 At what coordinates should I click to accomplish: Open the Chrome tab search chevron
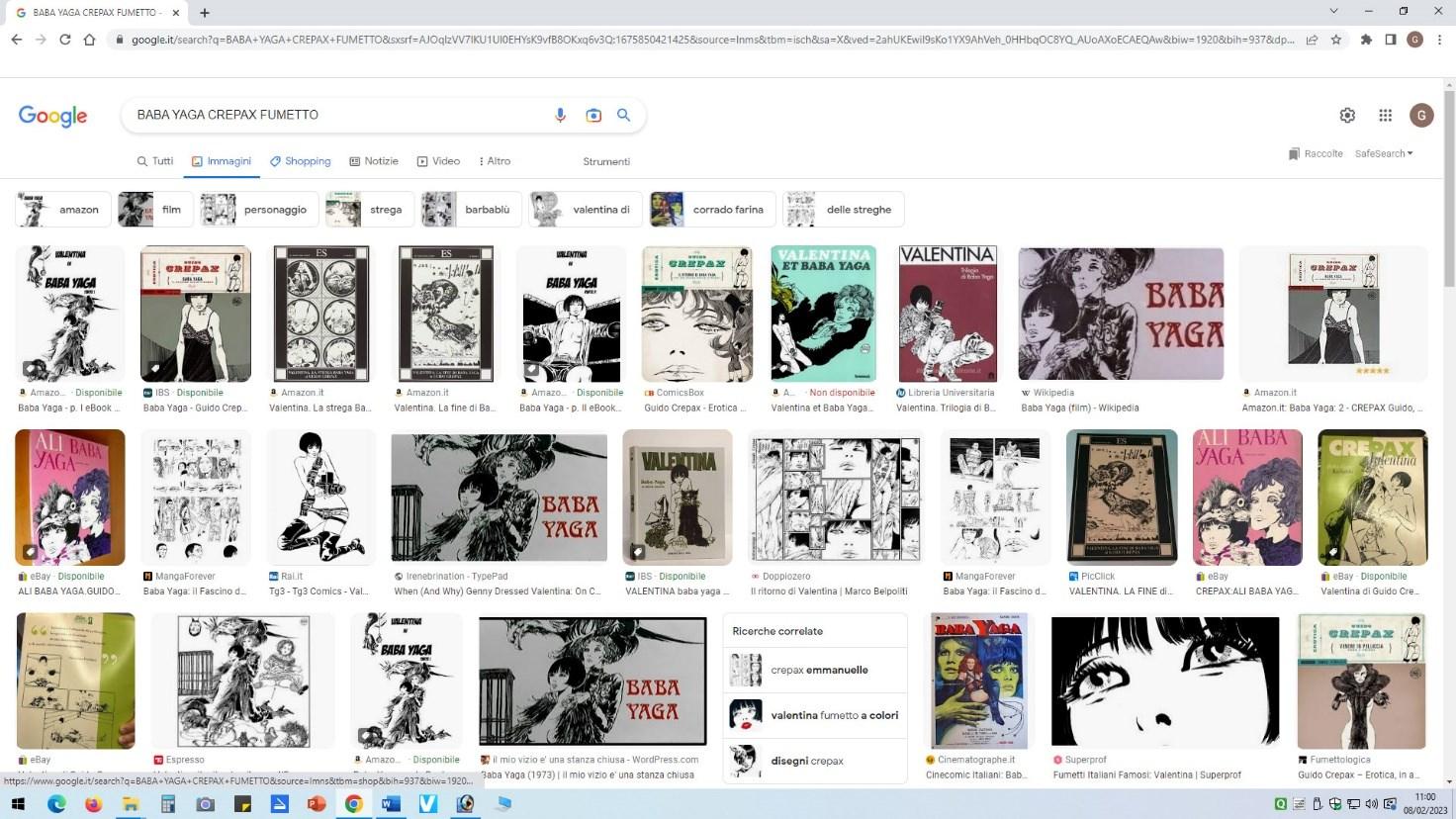pos(1332,11)
